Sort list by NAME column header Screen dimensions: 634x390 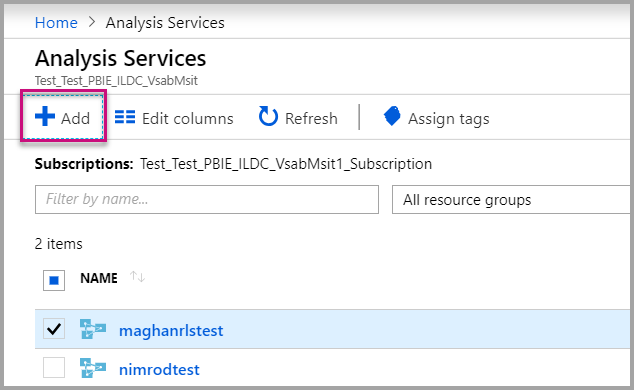[x=99, y=278]
